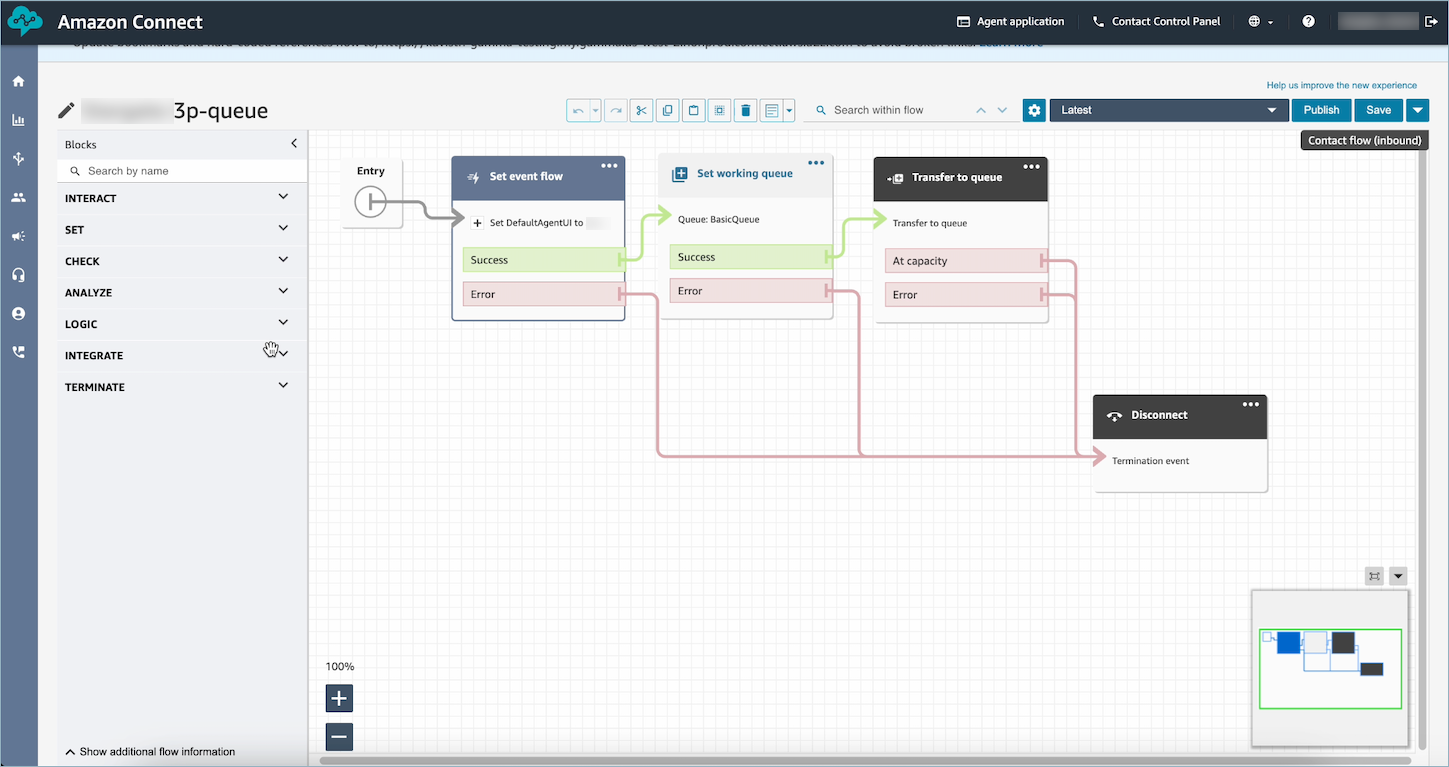
Task: Open the flow Metrics icon in the left navigation
Action: click(18, 119)
